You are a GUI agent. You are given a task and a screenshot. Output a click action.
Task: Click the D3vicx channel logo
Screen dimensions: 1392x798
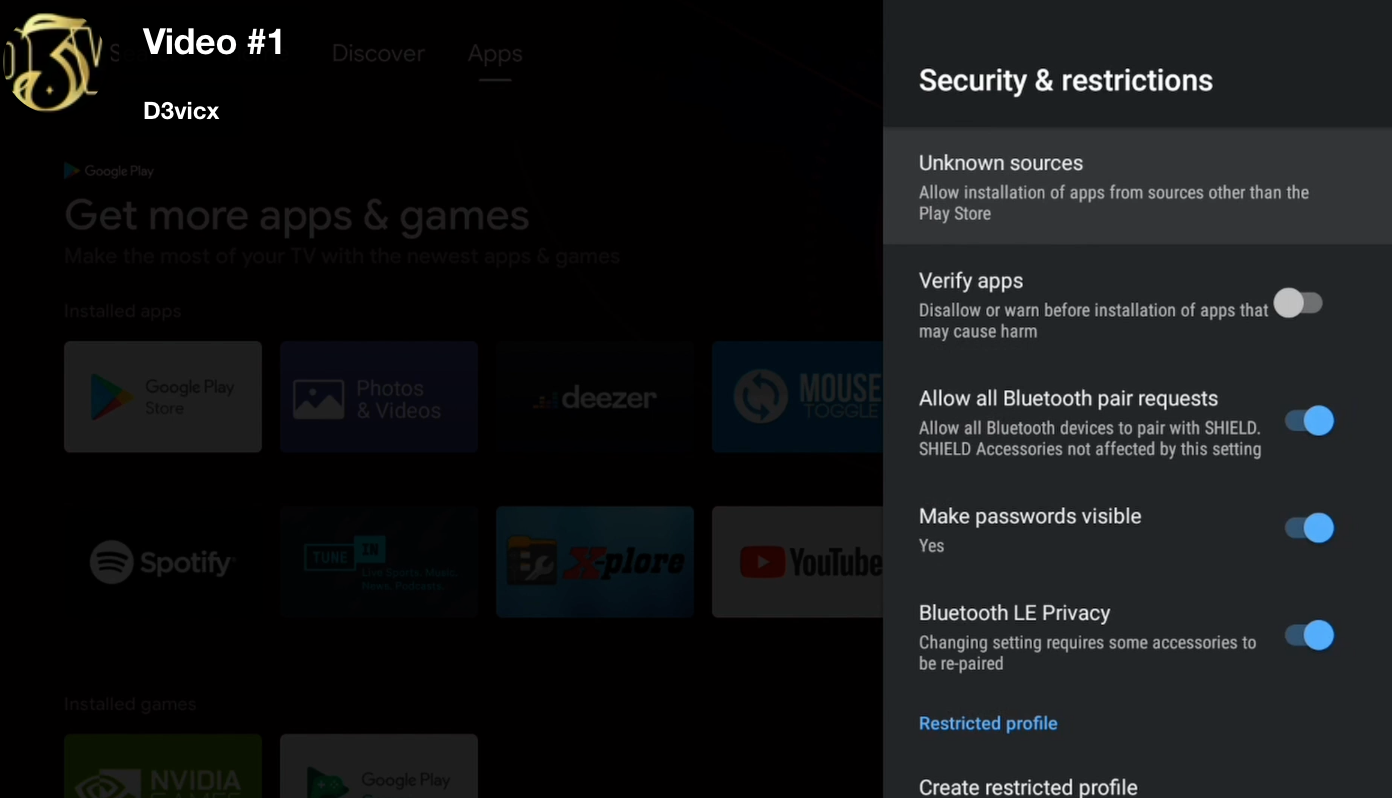pyautogui.click(x=52, y=61)
